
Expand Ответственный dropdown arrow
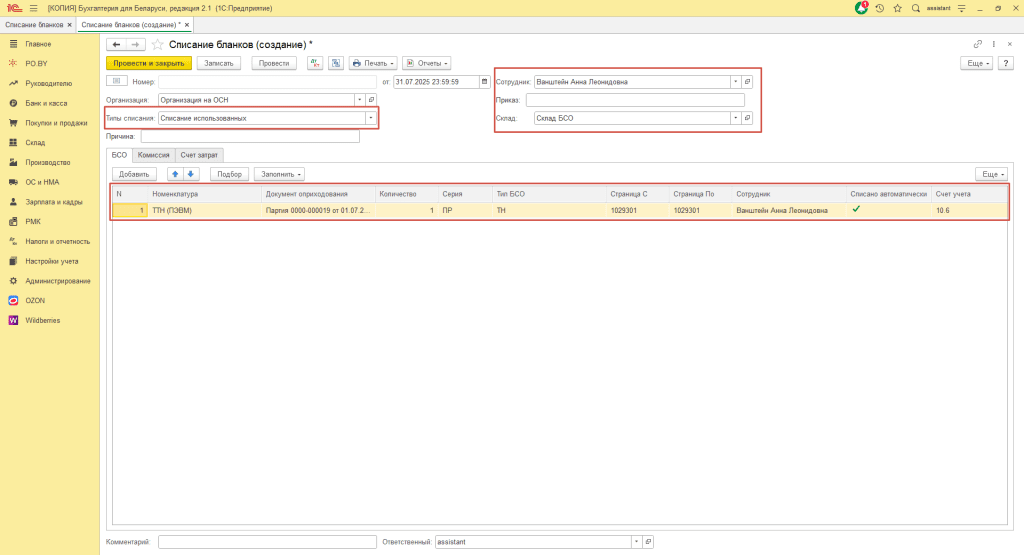(636, 542)
